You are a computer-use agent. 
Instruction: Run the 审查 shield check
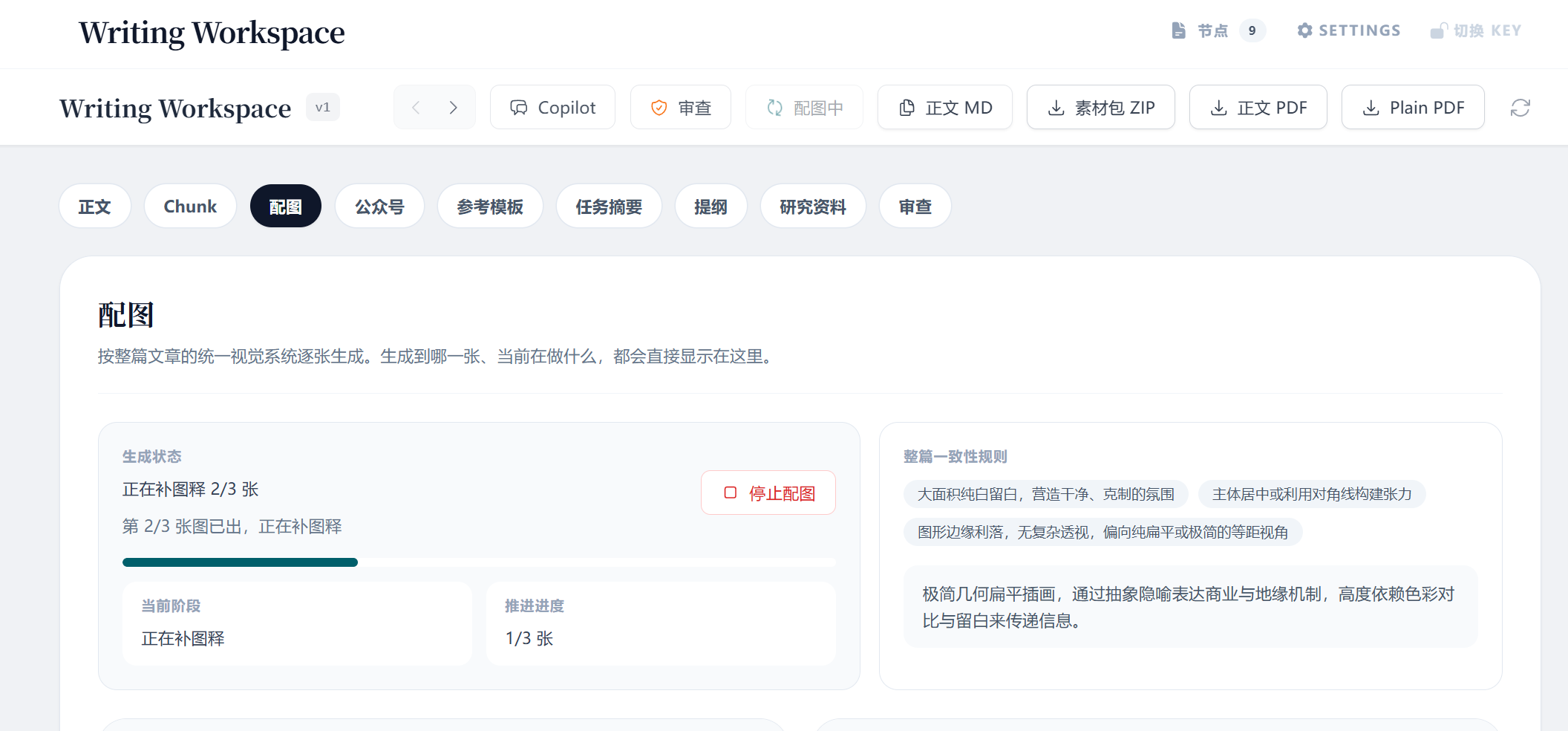(x=680, y=108)
